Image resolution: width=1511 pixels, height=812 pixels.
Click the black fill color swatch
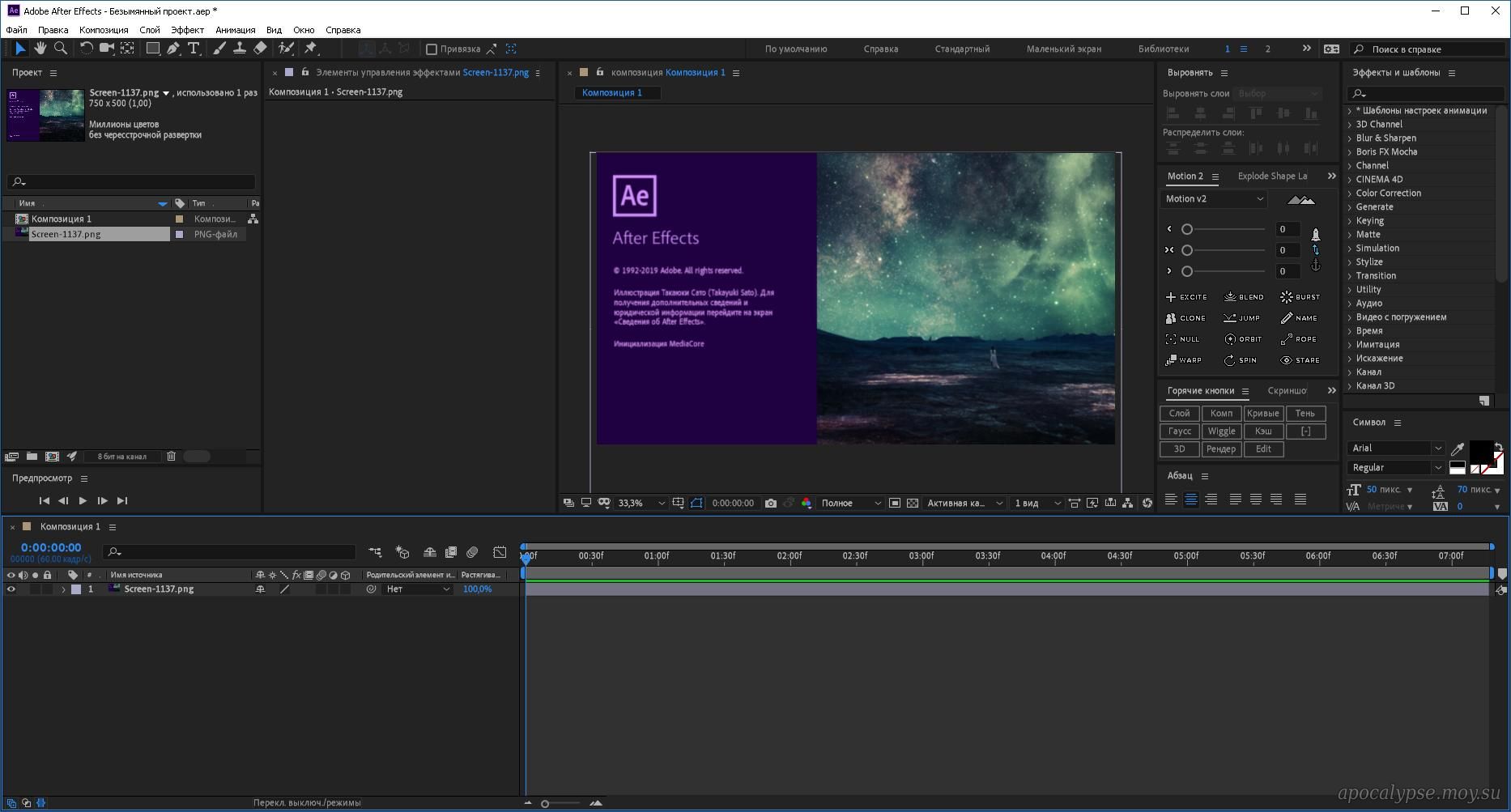1481,452
